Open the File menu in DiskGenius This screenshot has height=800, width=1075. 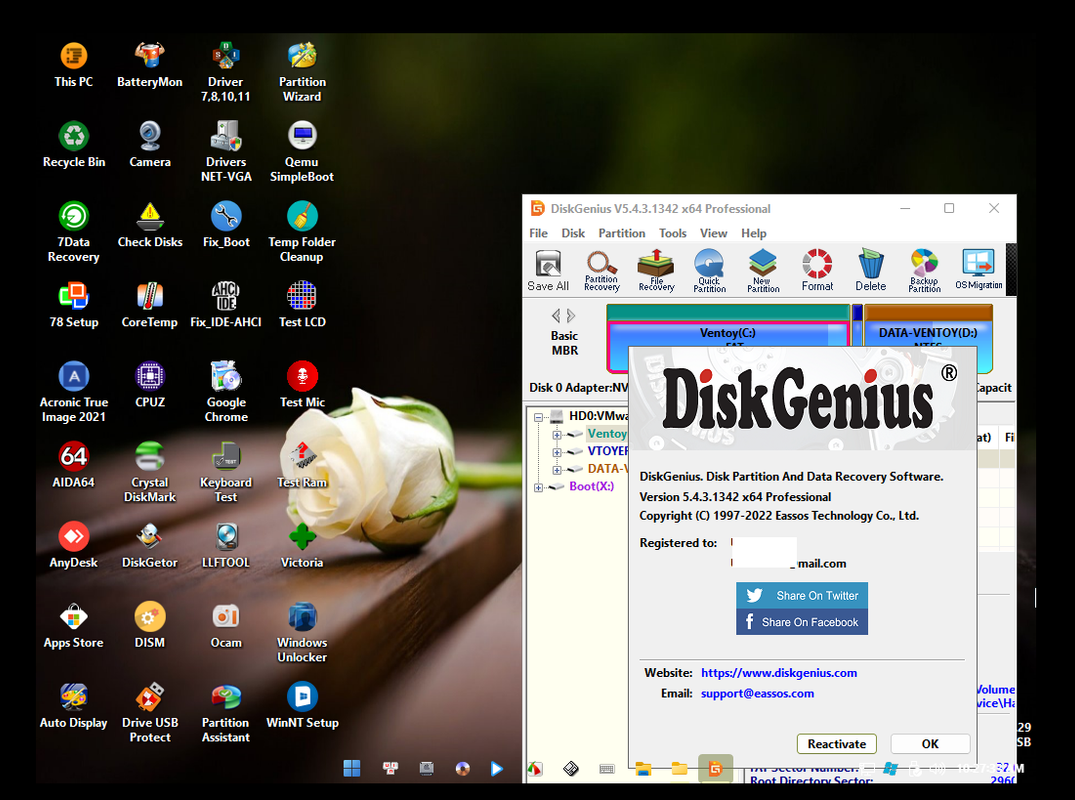point(538,233)
